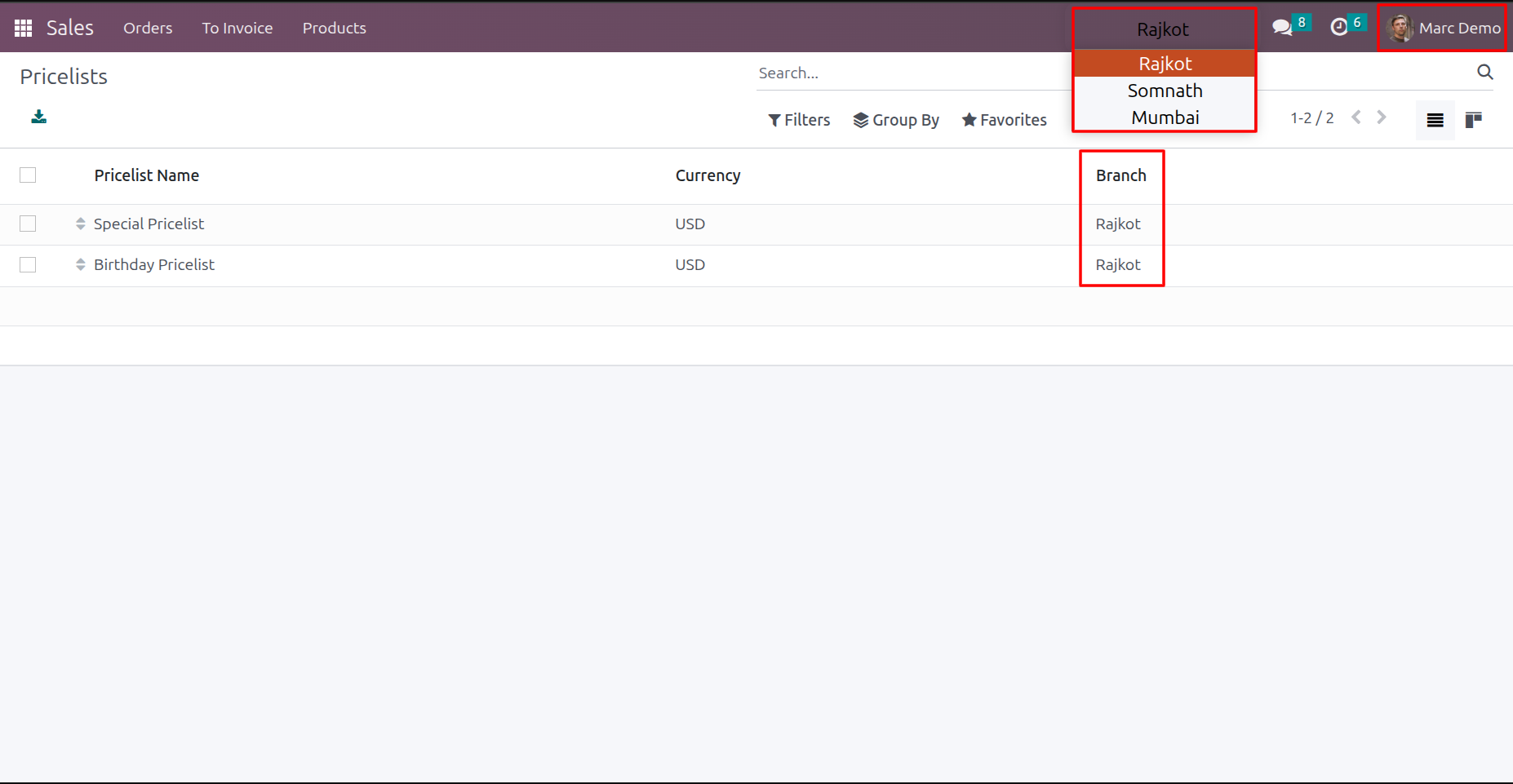Open the Products menu
Screen dimensions: 1513x784
pos(335,28)
